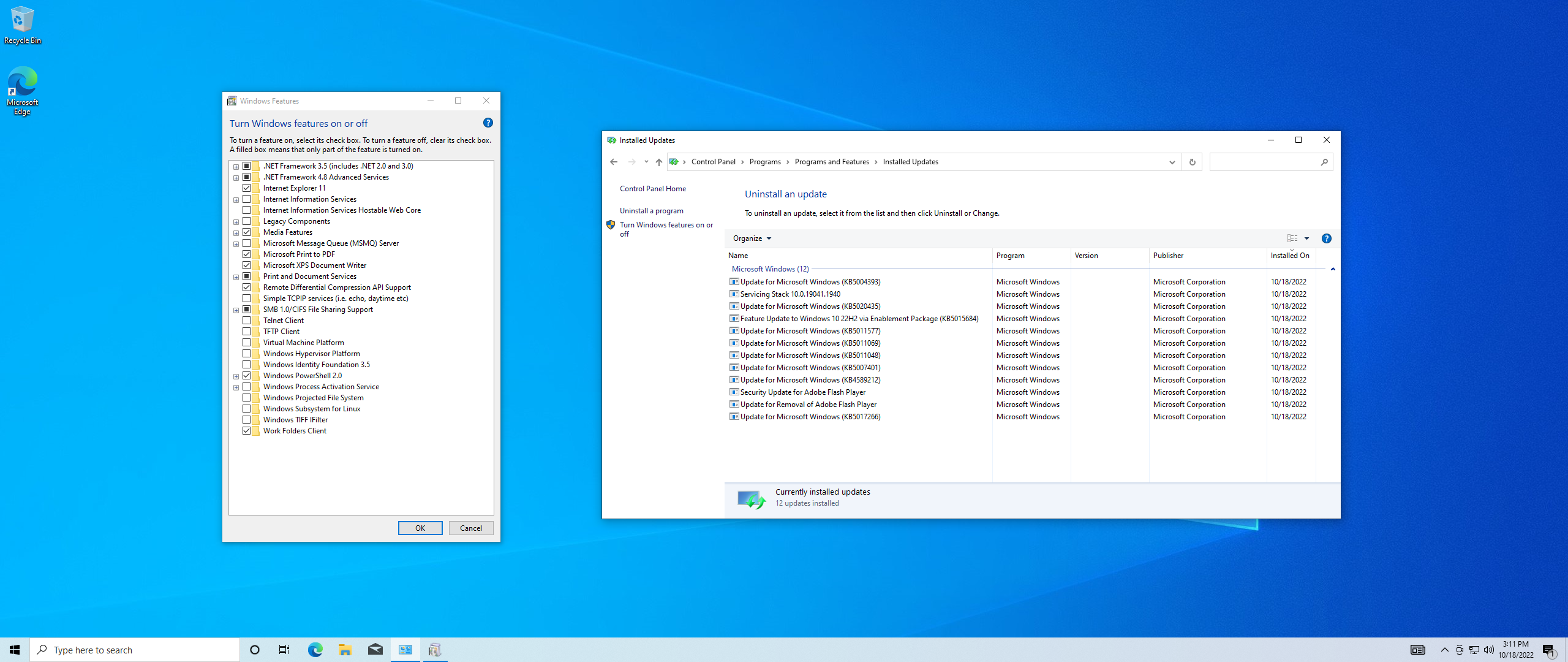Select Update for Microsoft Windows (KB5004393)
This screenshot has width=1568, height=662.
[x=810, y=282]
